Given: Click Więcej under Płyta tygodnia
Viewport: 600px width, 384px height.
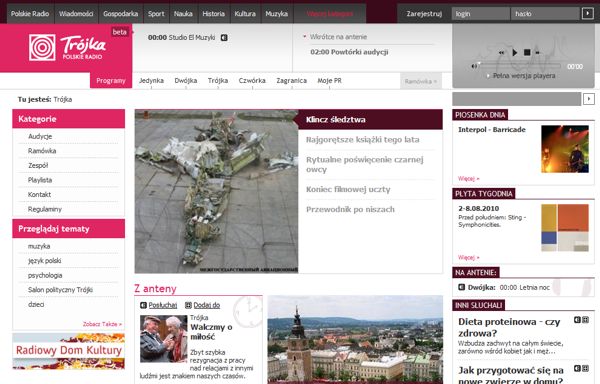Looking at the screenshot, I should click(x=468, y=257).
